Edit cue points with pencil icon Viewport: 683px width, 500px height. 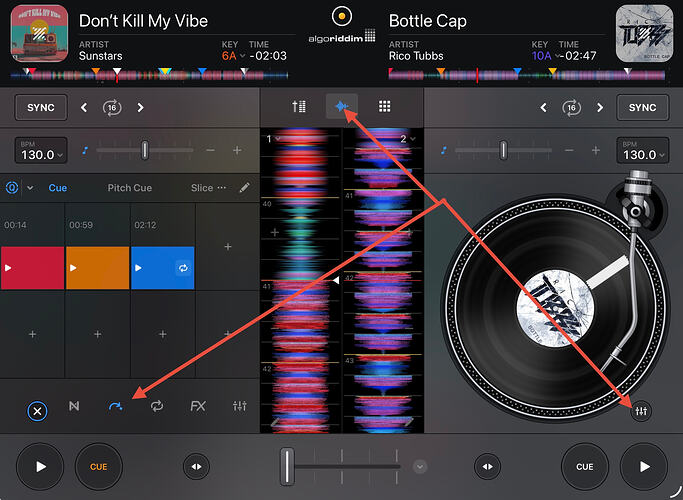tap(245, 188)
